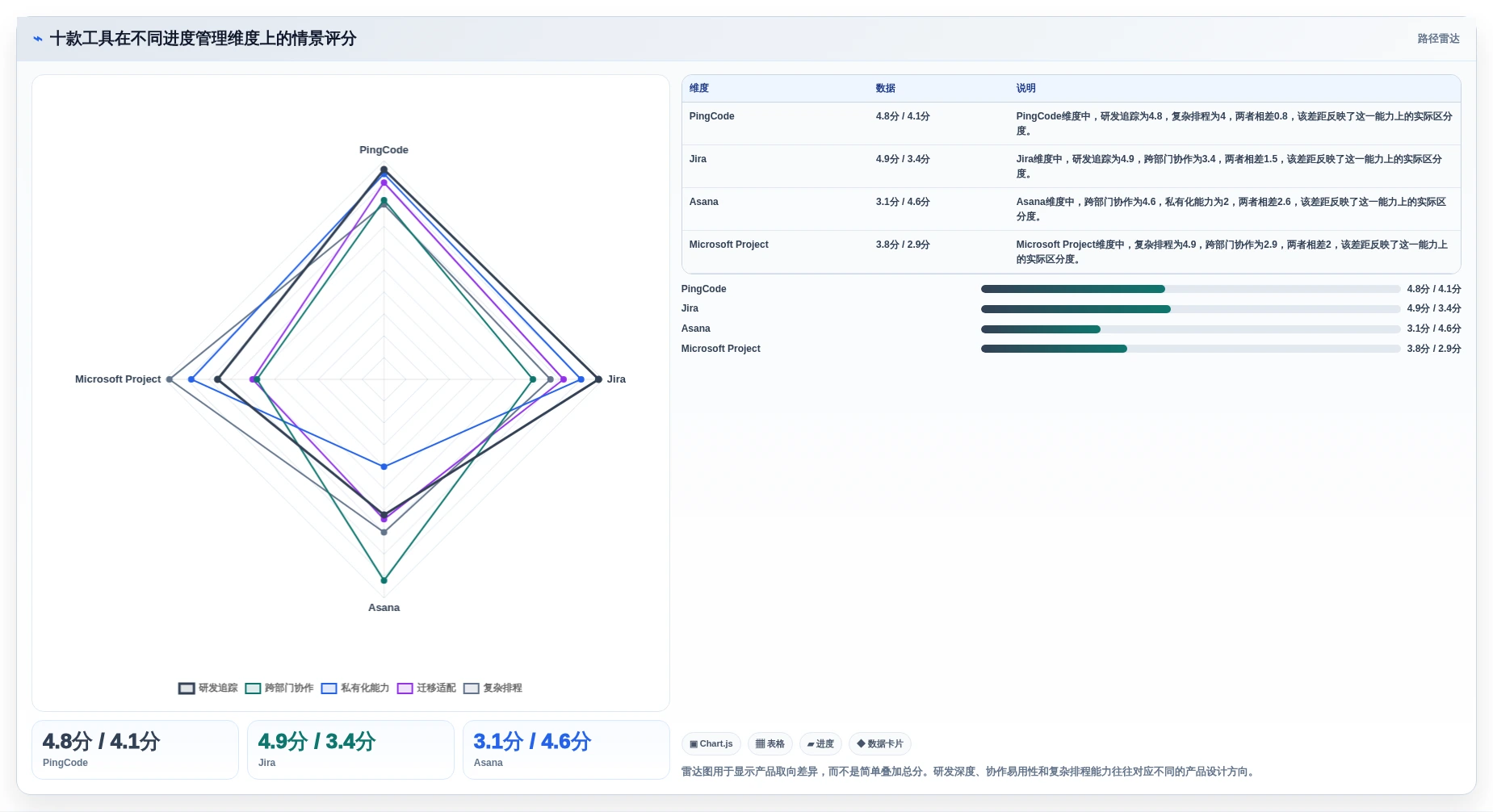Screen dimensions: 1493x812
Task: Click the PingCode progress bar
Action: click(1190, 289)
